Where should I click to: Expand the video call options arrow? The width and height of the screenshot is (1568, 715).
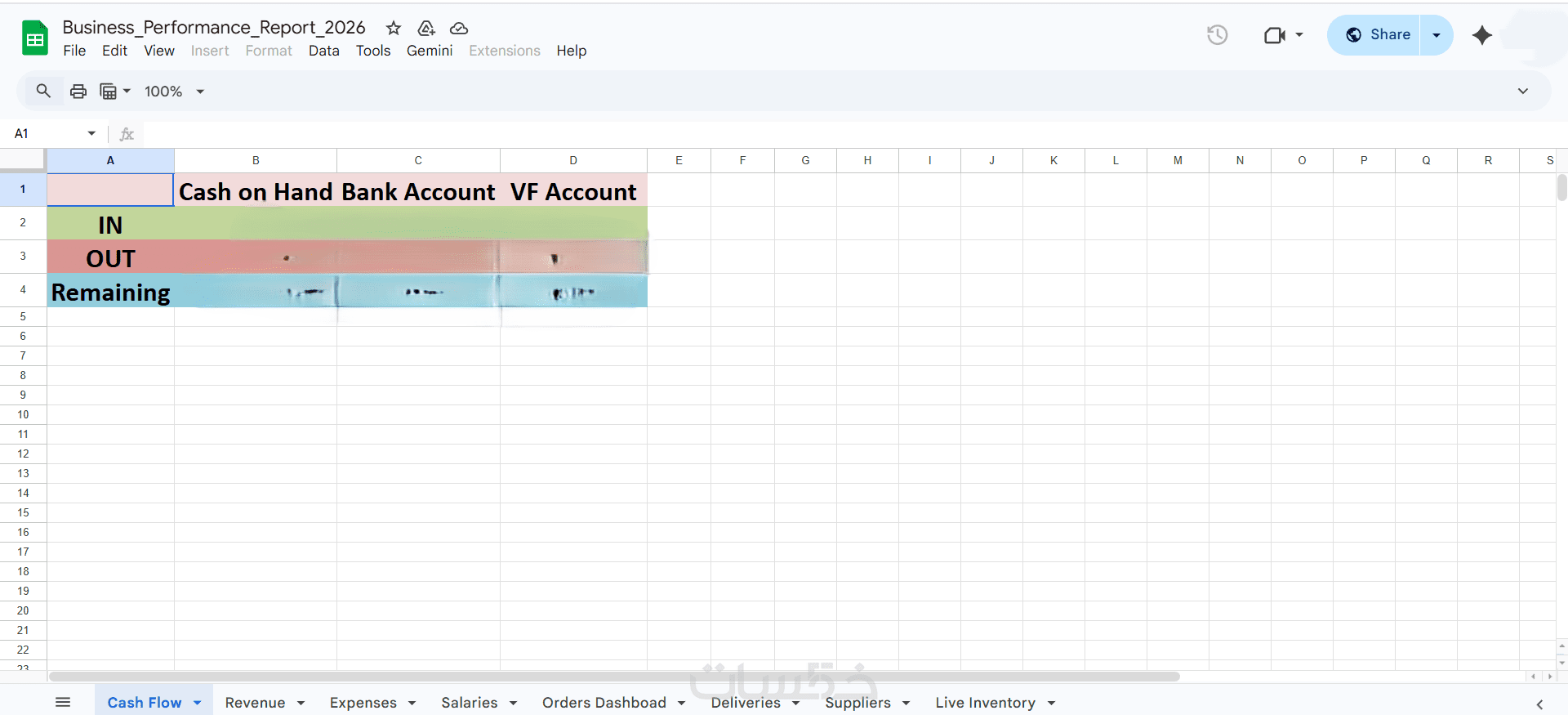pyautogui.click(x=1299, y=35)
